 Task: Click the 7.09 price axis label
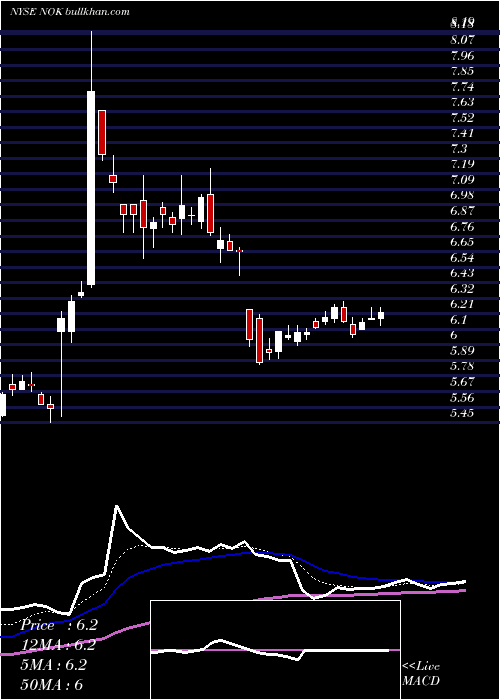coord(462,179)
